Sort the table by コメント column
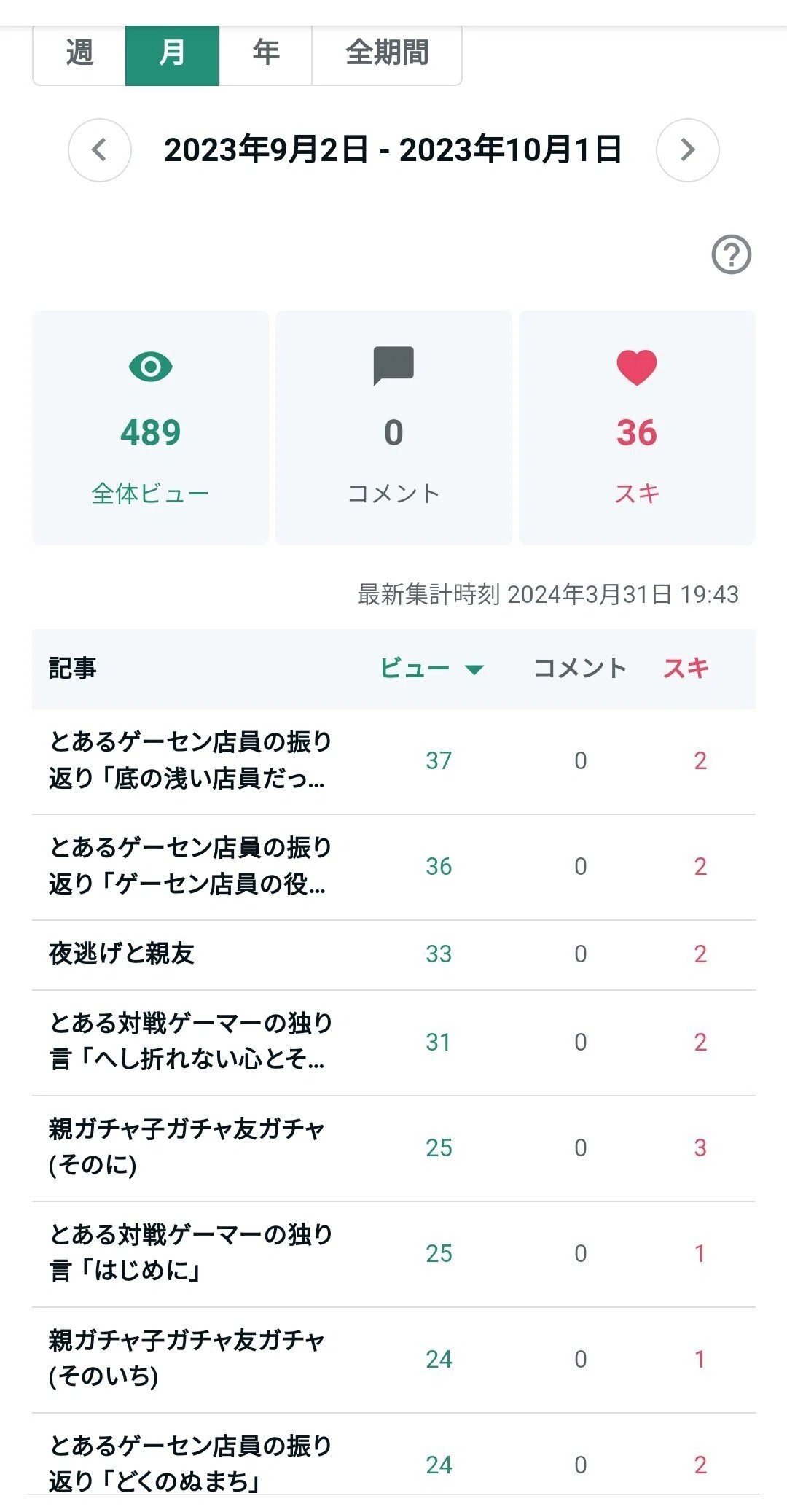787x1512 pixels. point(580,668)
